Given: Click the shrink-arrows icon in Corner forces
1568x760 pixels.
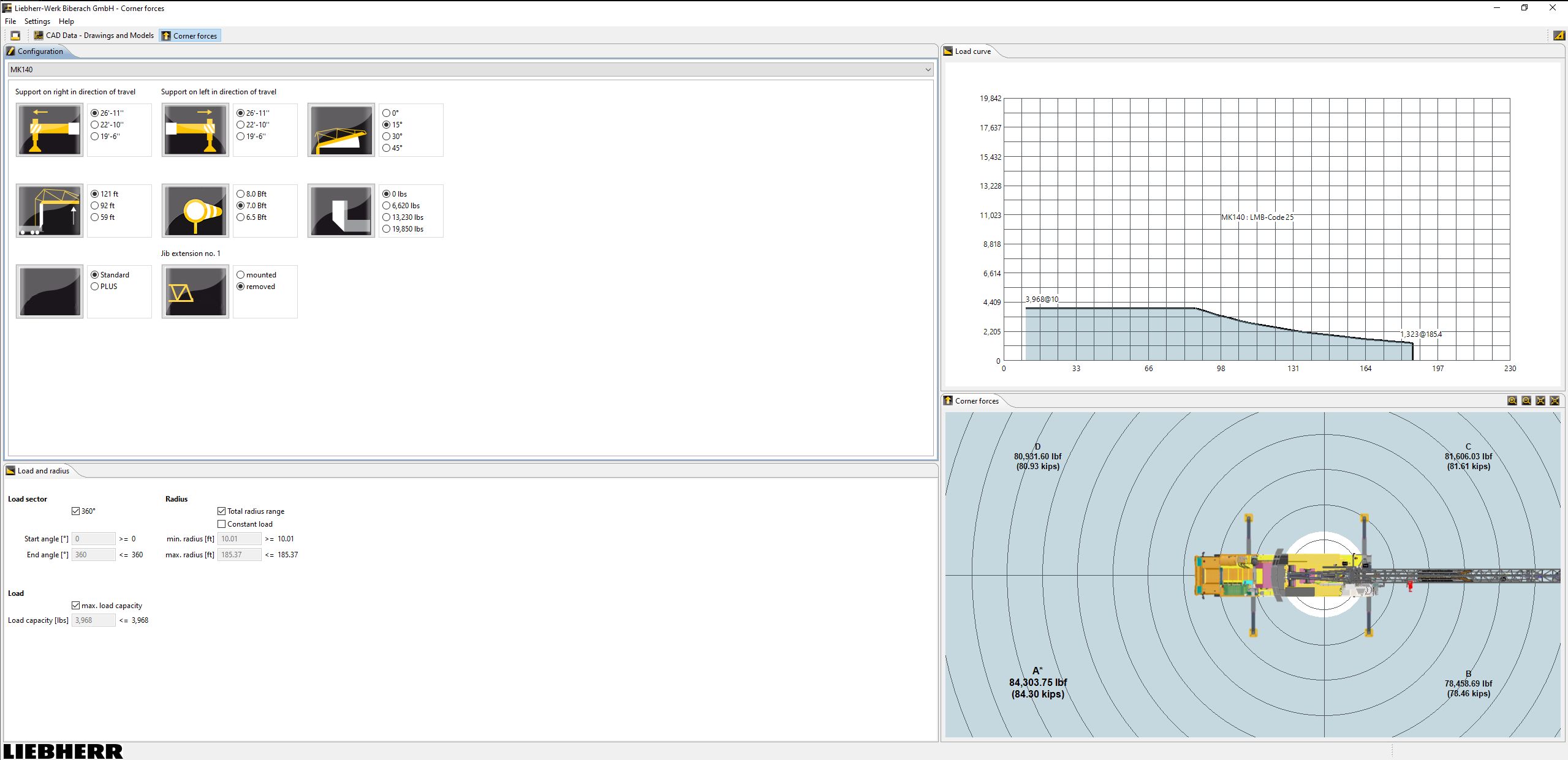Looking at the screenshot, I should 1554,401.
